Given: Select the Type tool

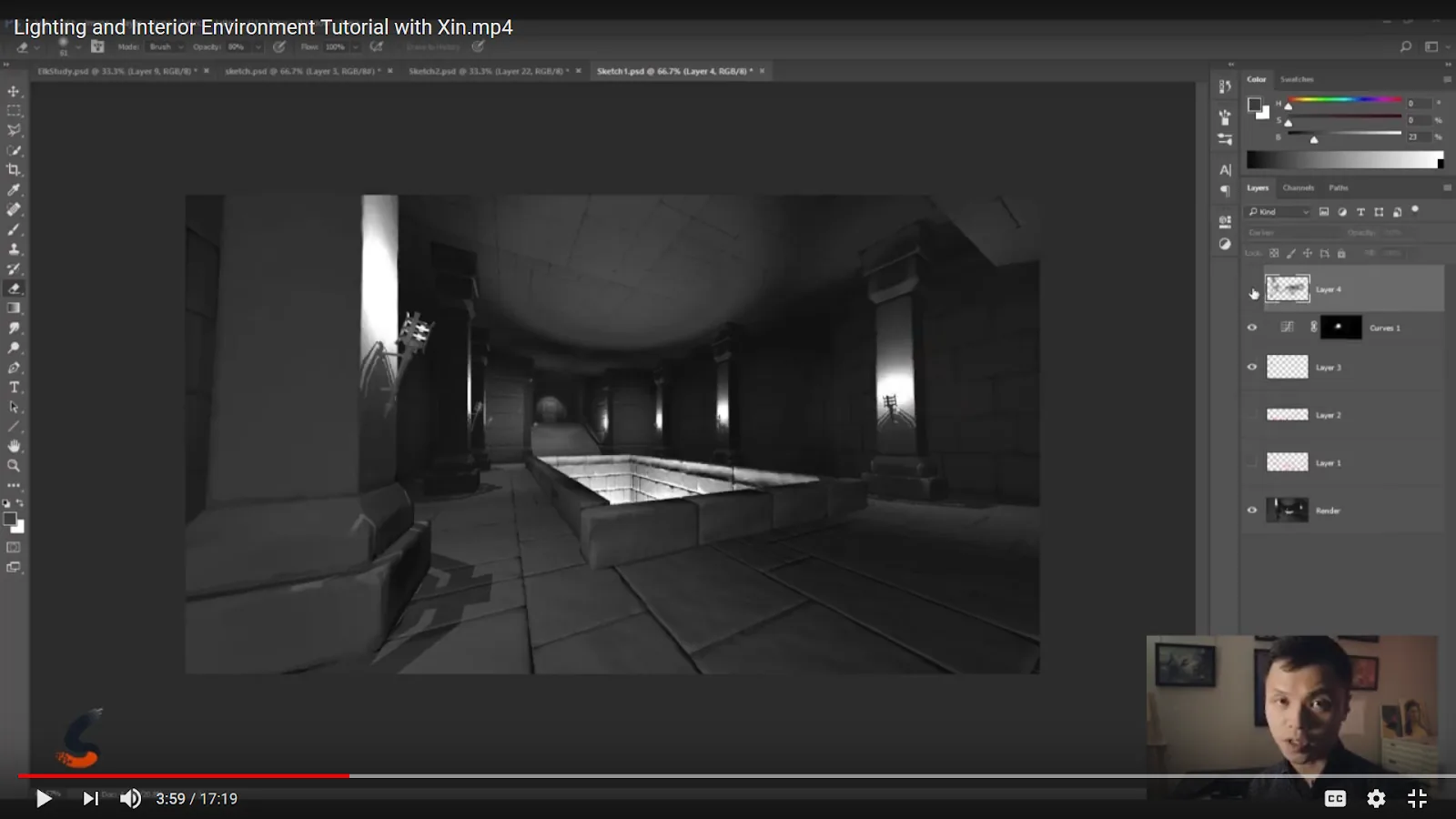Looking at the screenshot, I should 14,388.
